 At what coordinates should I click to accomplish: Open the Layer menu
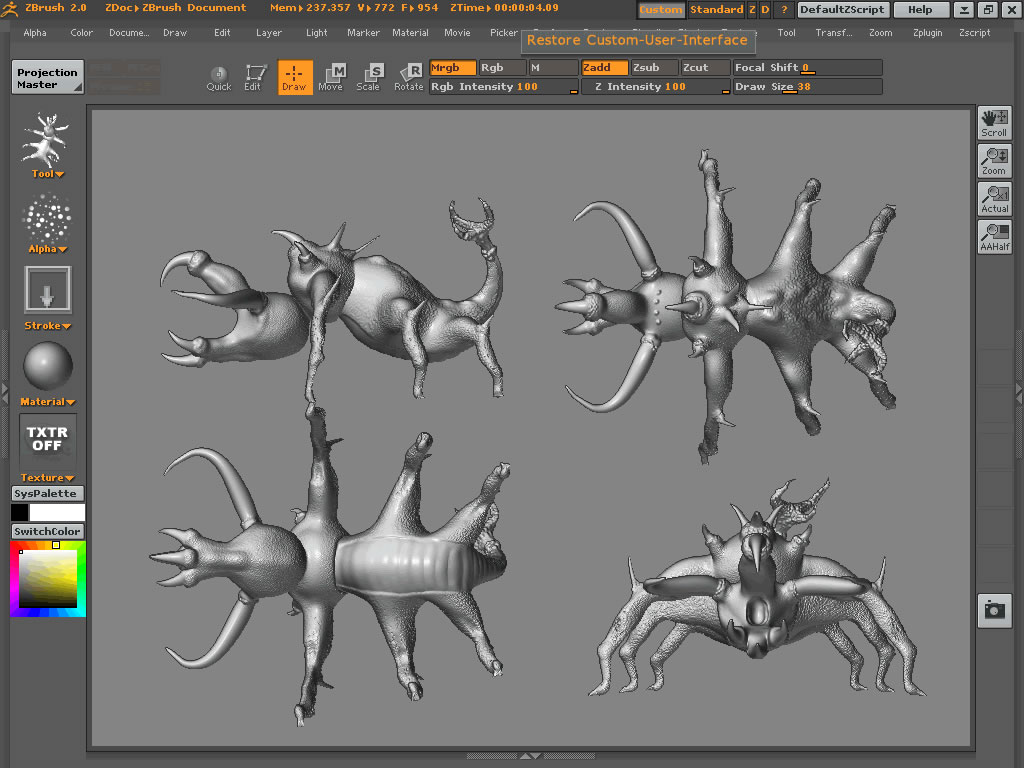(269, 33)
